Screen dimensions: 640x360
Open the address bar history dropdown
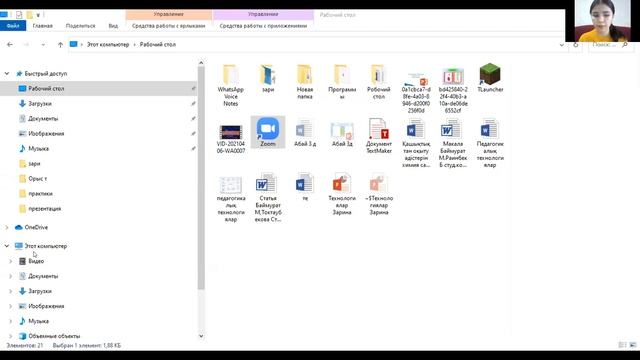562,44
